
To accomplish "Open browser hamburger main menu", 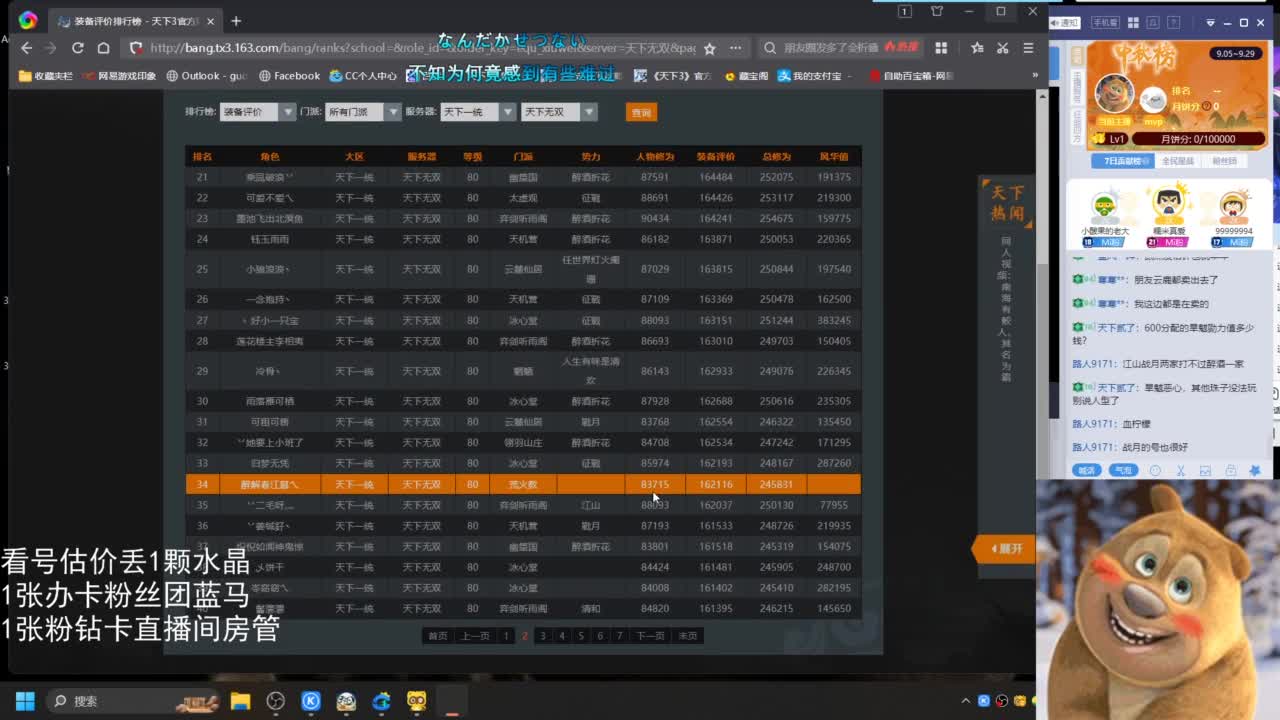I will pyautogui.click(x=1028, y=48).
